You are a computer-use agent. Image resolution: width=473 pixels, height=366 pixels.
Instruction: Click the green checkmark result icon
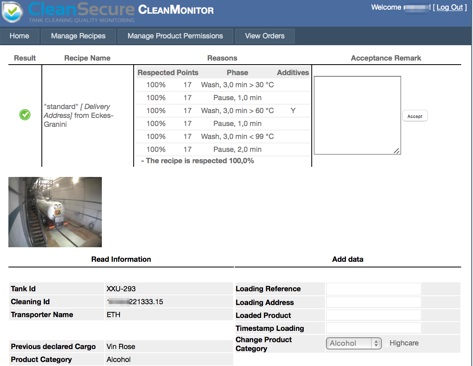click(x=25, y=115)
